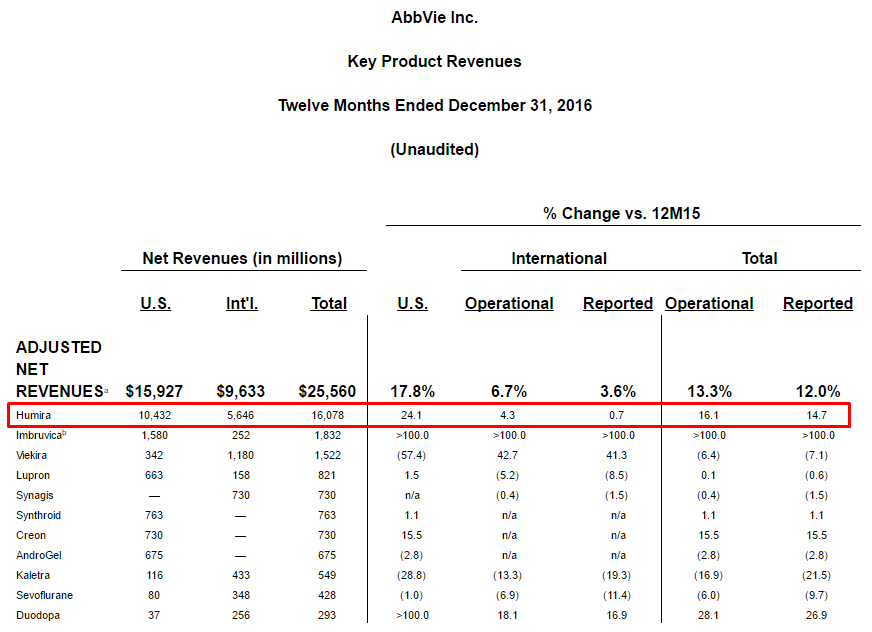
Task: Click the AndroGel product name
Action: coord(38,555)
